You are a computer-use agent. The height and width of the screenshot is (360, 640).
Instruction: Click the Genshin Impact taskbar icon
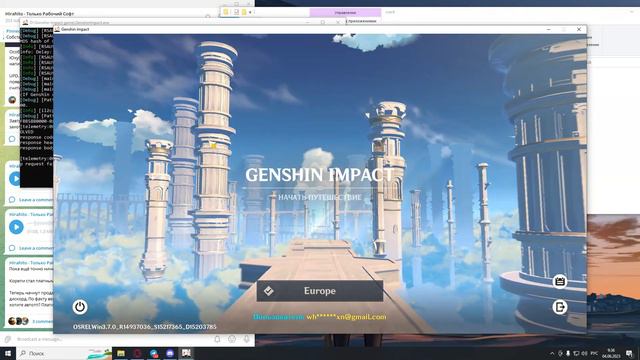click(x=187, y=353)
